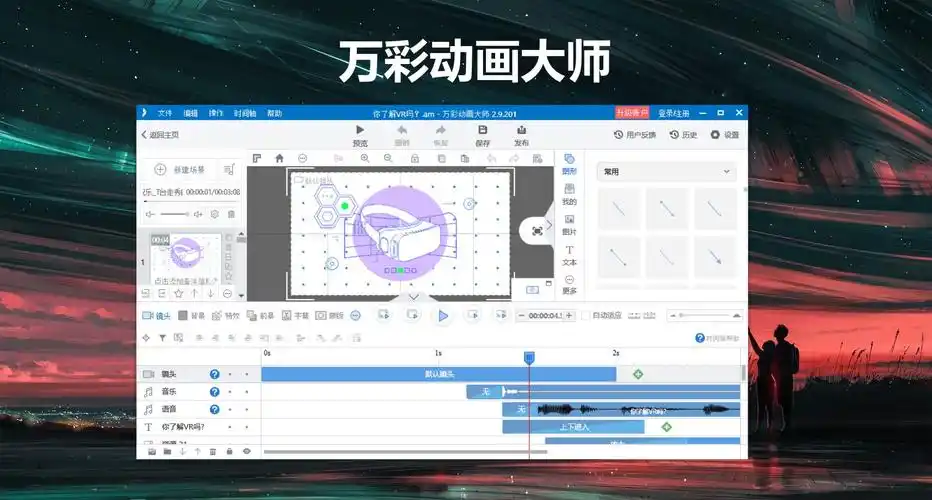Image resolution: width=932 pixels, height=500 pixels.
Task: Switch to the 背景 timeline tab
Action: 191,316
